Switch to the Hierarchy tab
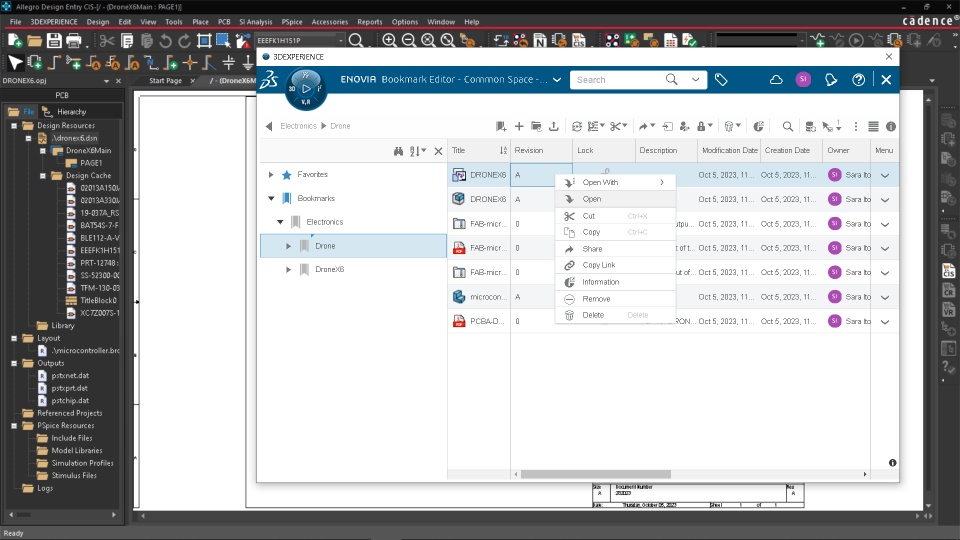Screen dimensions: 960x540 point(65,112)
